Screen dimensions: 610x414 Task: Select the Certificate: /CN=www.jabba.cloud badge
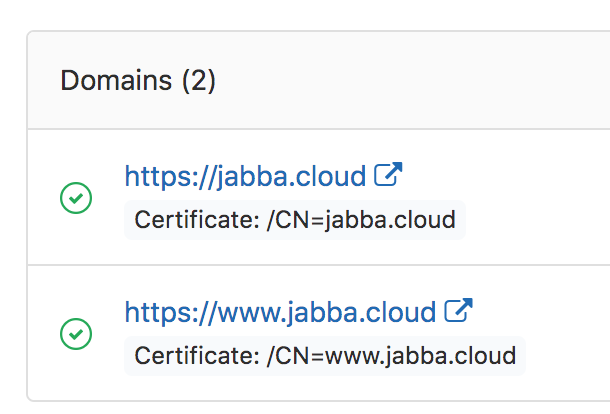(324, 354)
